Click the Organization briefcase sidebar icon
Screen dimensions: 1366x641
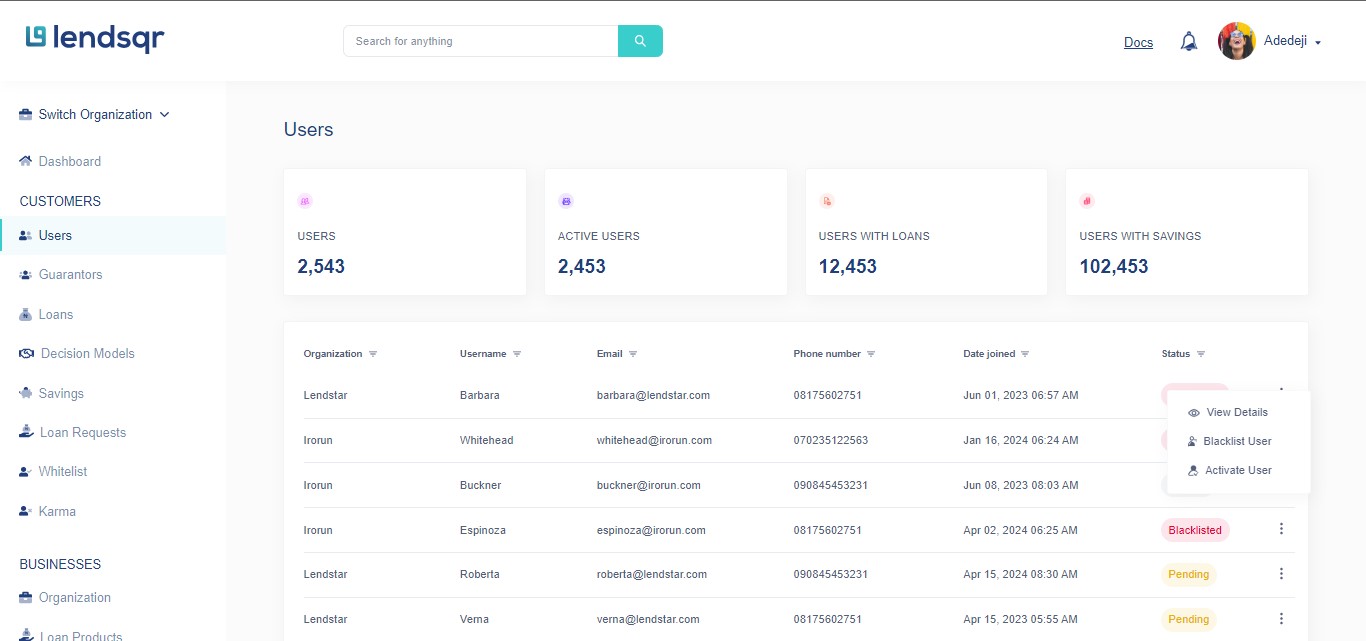26,598
